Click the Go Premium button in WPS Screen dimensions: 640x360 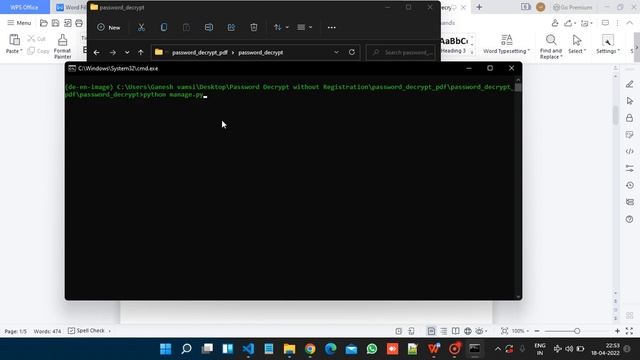pyautogui.click(x=572, y=7)
